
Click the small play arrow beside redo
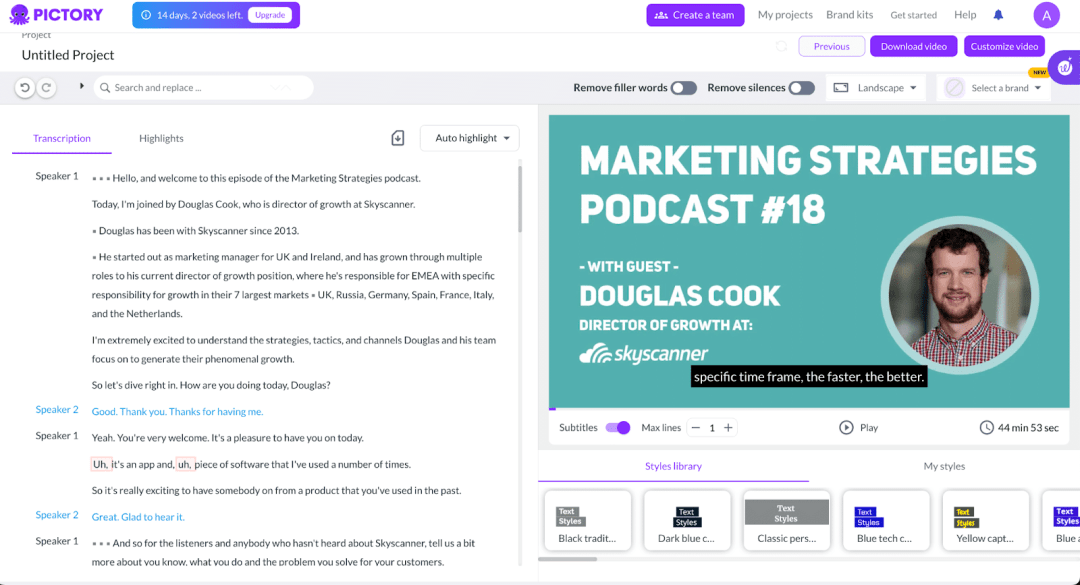(81, 86)
